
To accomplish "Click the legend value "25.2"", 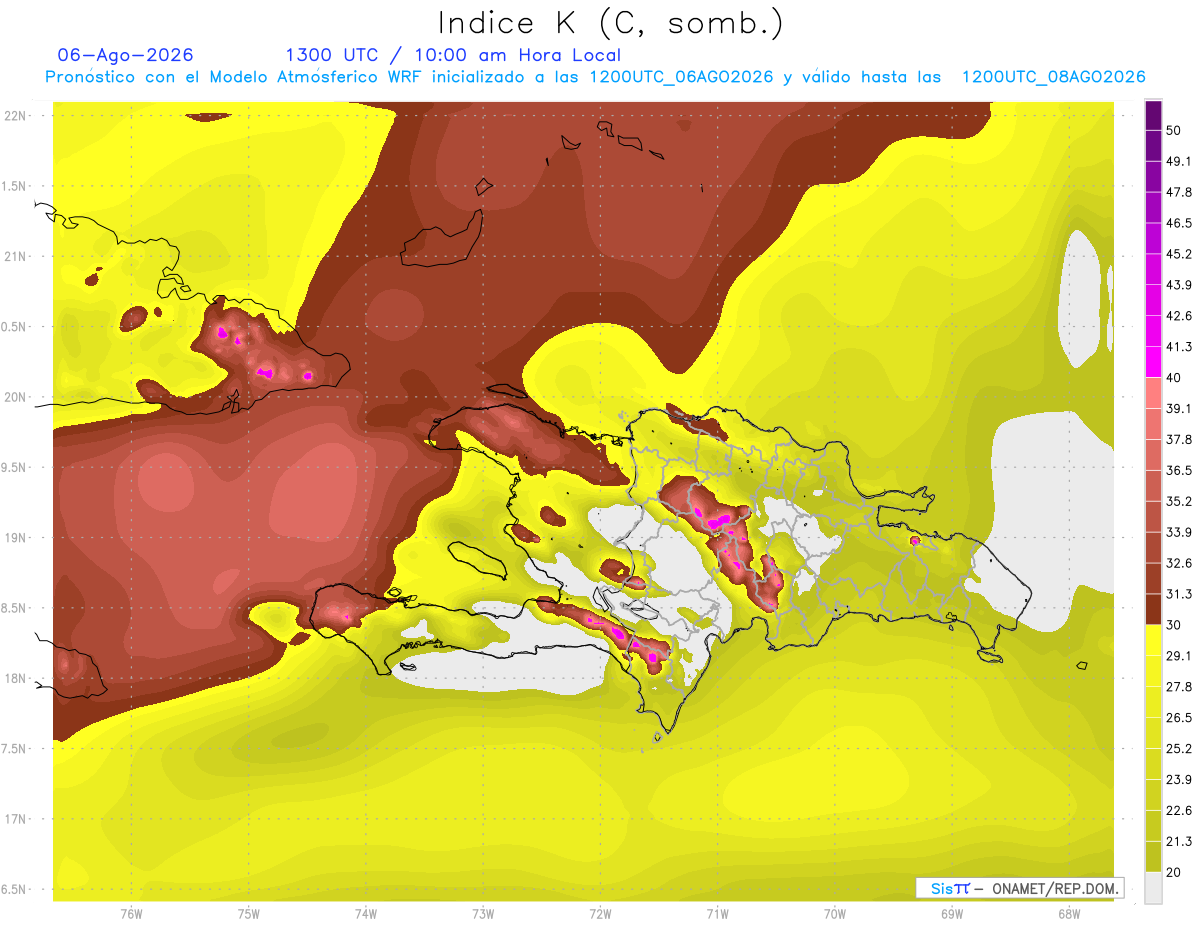I will [1178, 749].
